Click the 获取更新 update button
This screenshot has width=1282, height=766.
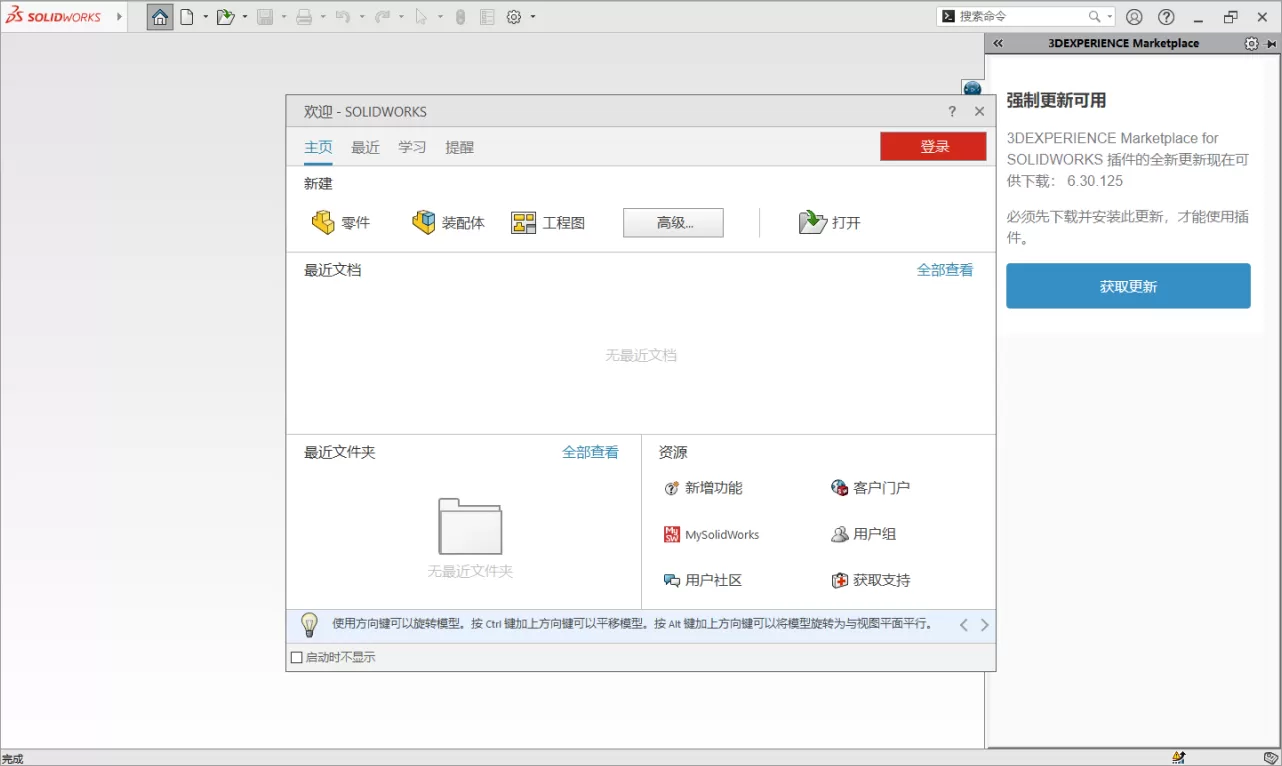[1128, 285]
